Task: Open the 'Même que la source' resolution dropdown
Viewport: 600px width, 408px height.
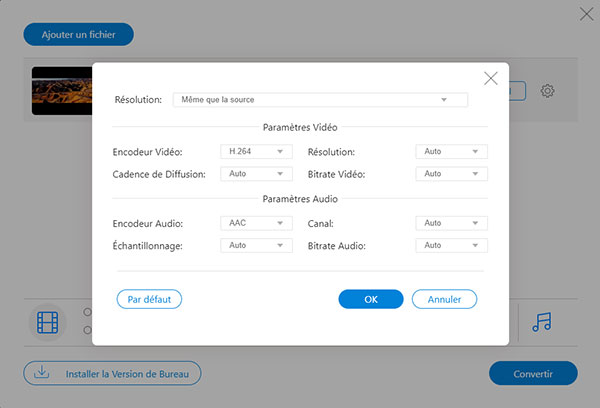Action: point(319,100)
